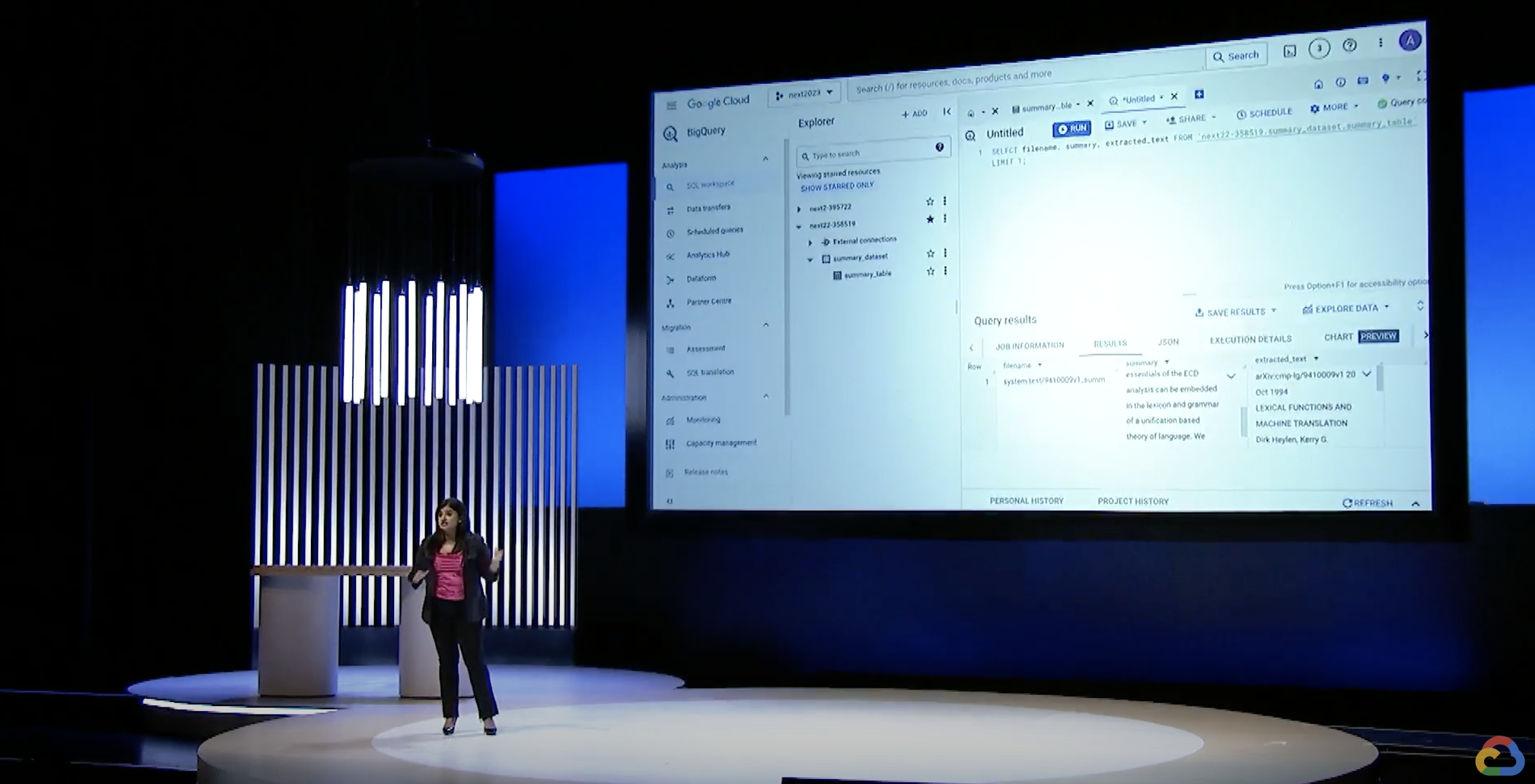The height and width of the screenshot is (784, 1535).
Task: Star the next2-395722 project
Action: (930, 202)
